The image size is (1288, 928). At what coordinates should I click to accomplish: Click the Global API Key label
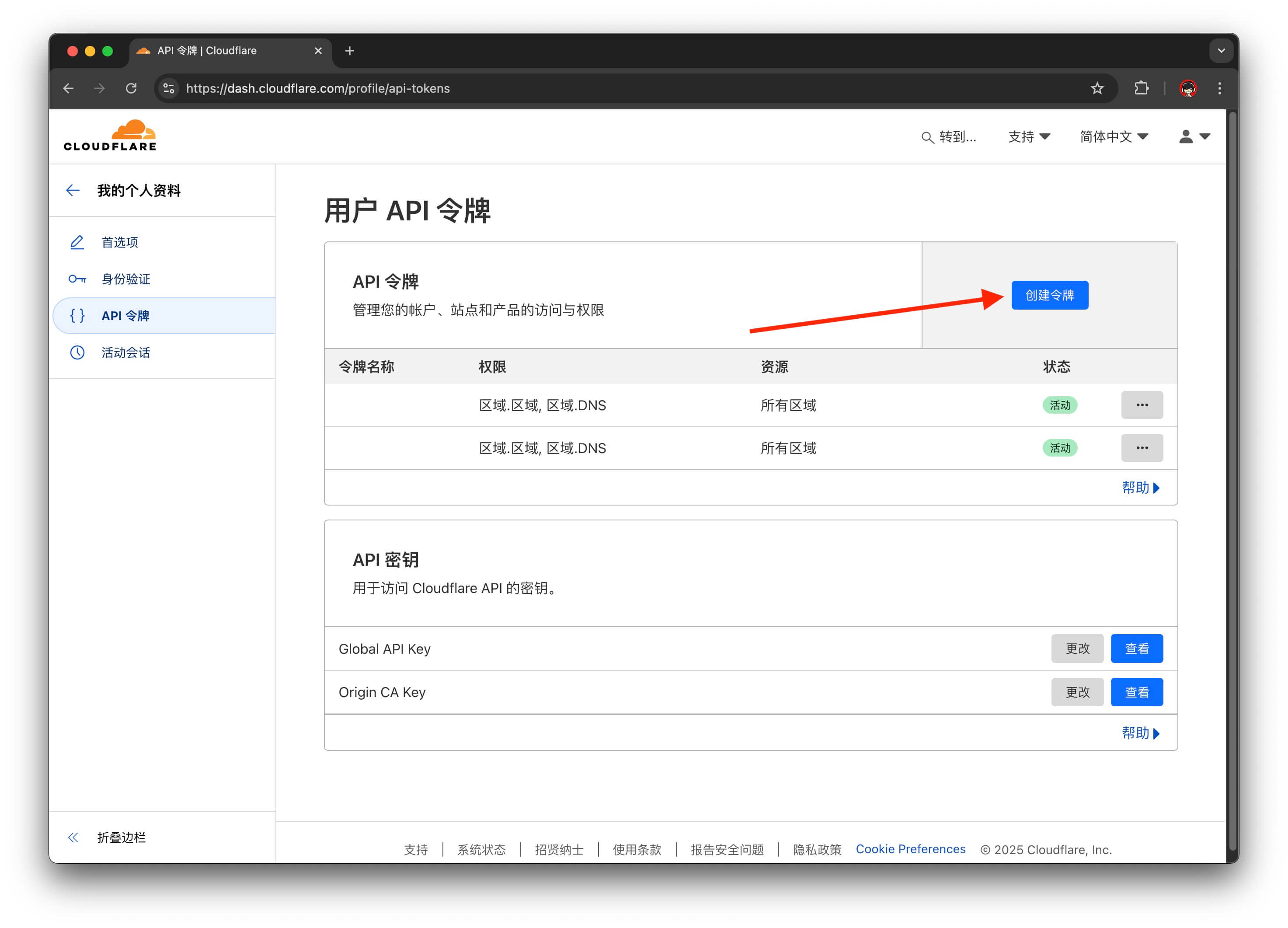click(x=384, y=649)
